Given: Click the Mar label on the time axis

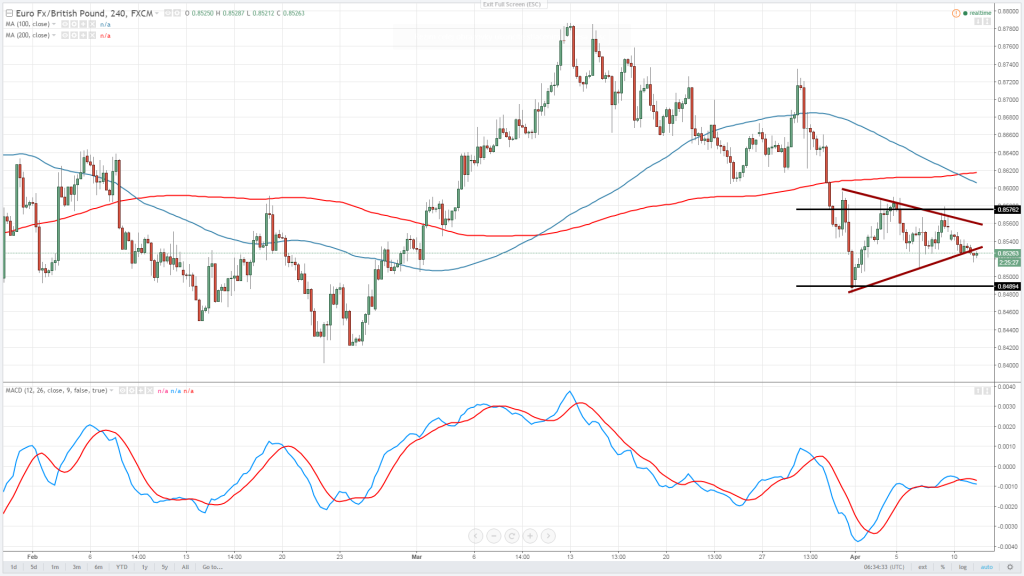Looking at the screenshot, I should tap(417, 557).
